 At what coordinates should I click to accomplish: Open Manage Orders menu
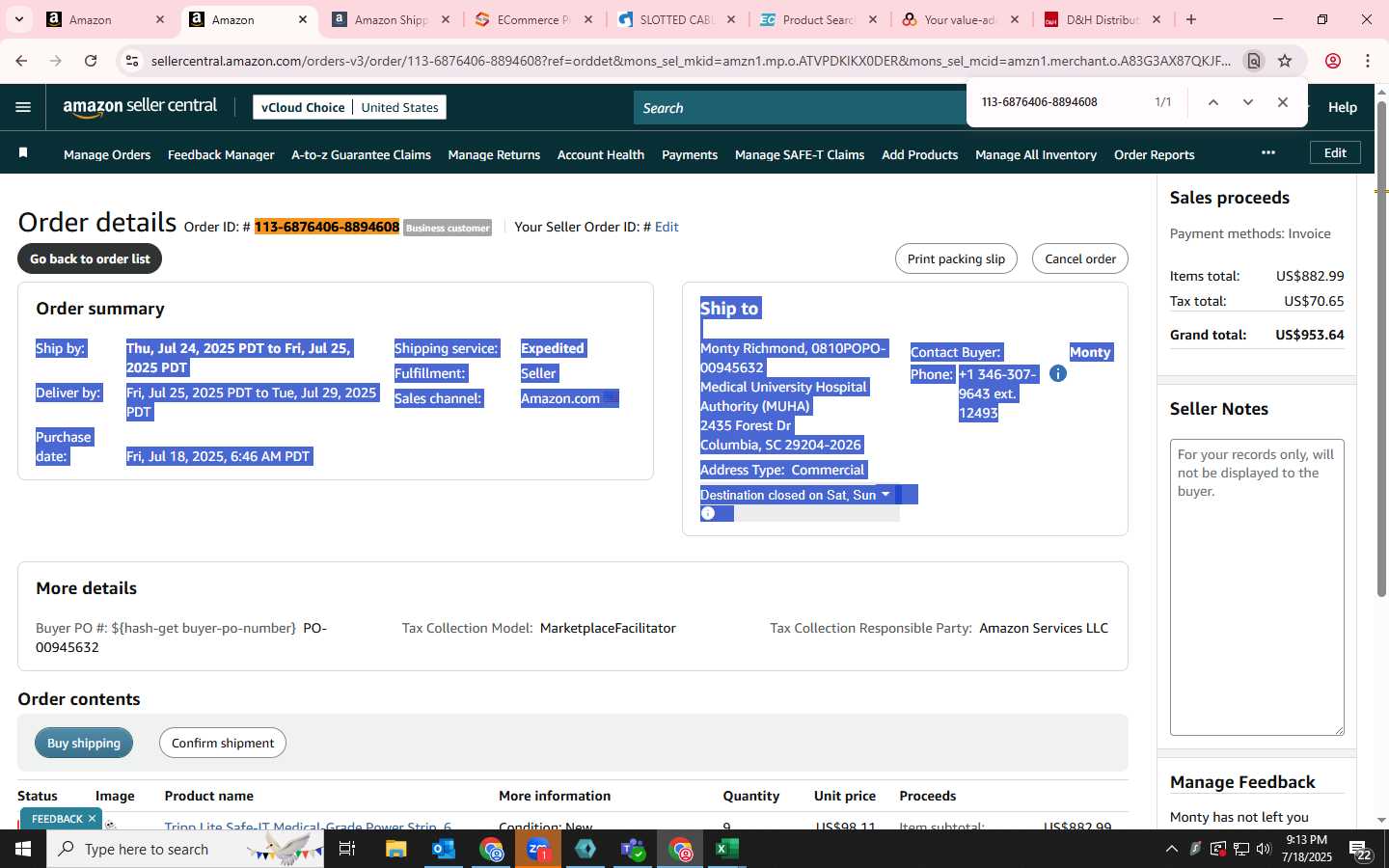tap(107, 154)
